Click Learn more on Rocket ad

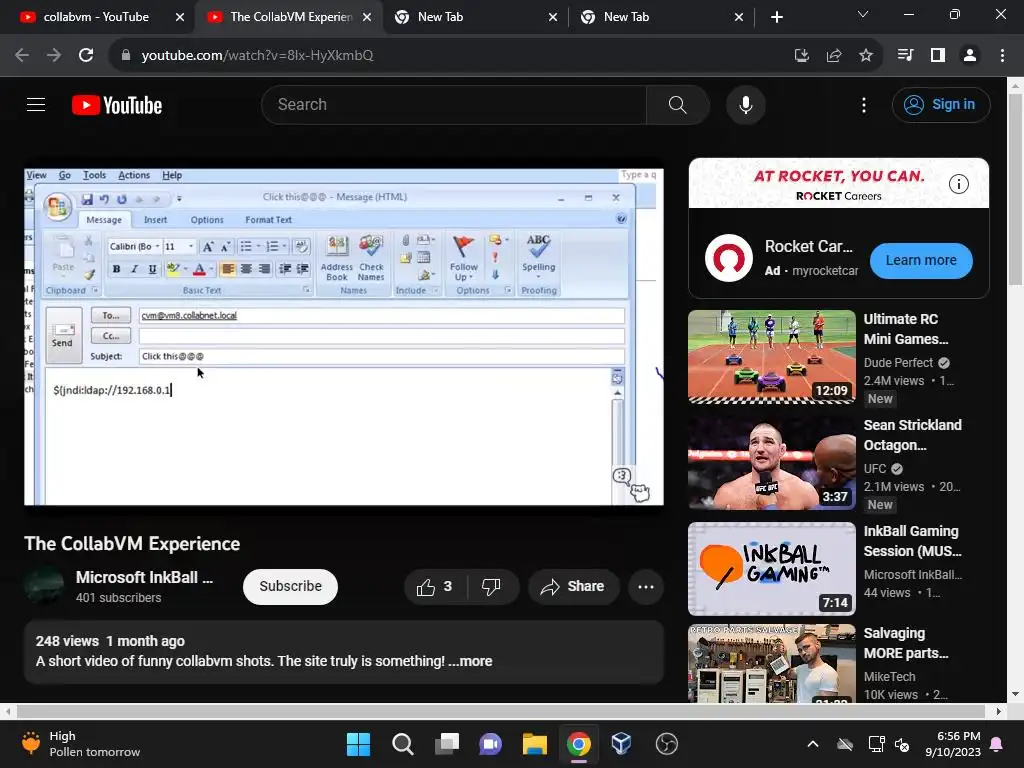[921, 260]
